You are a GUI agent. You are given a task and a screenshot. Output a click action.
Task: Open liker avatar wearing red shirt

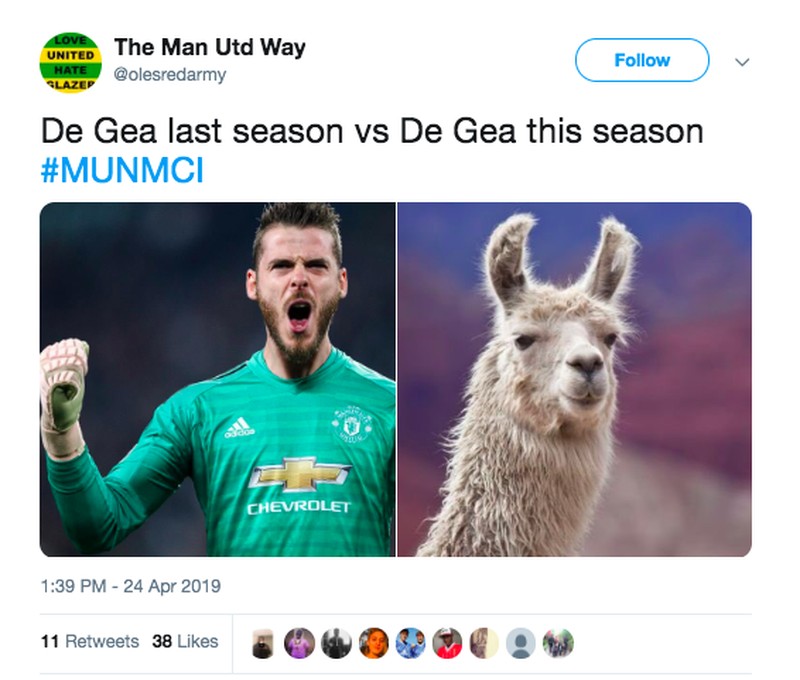pyautogui.click(x=447, y=643)
